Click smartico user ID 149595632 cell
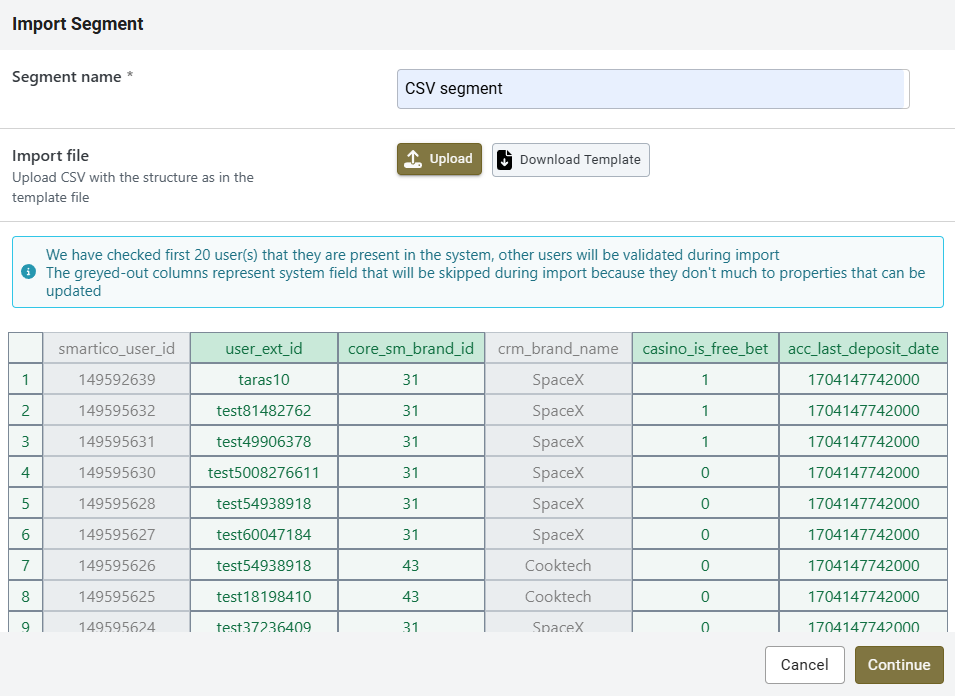 (117, 411)
